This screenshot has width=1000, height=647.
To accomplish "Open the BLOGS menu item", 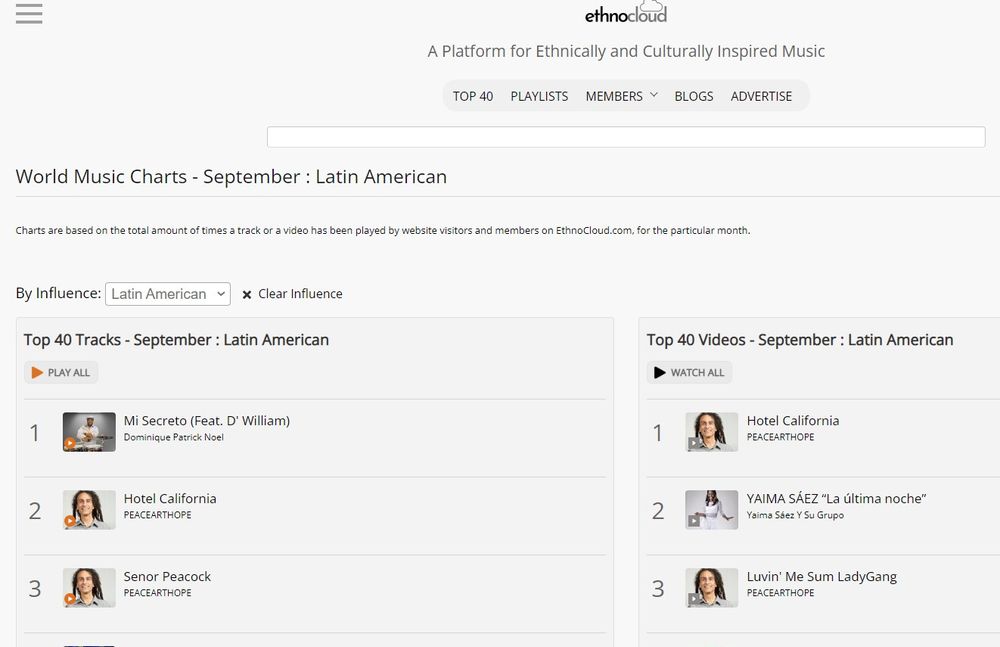I will [694, 96].
